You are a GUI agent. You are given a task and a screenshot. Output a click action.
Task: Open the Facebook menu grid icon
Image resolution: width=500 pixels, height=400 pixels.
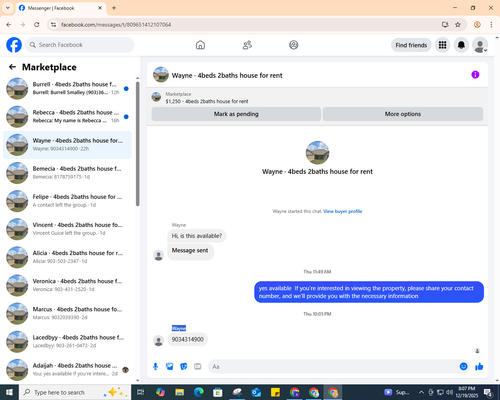(x=442, y=45)
